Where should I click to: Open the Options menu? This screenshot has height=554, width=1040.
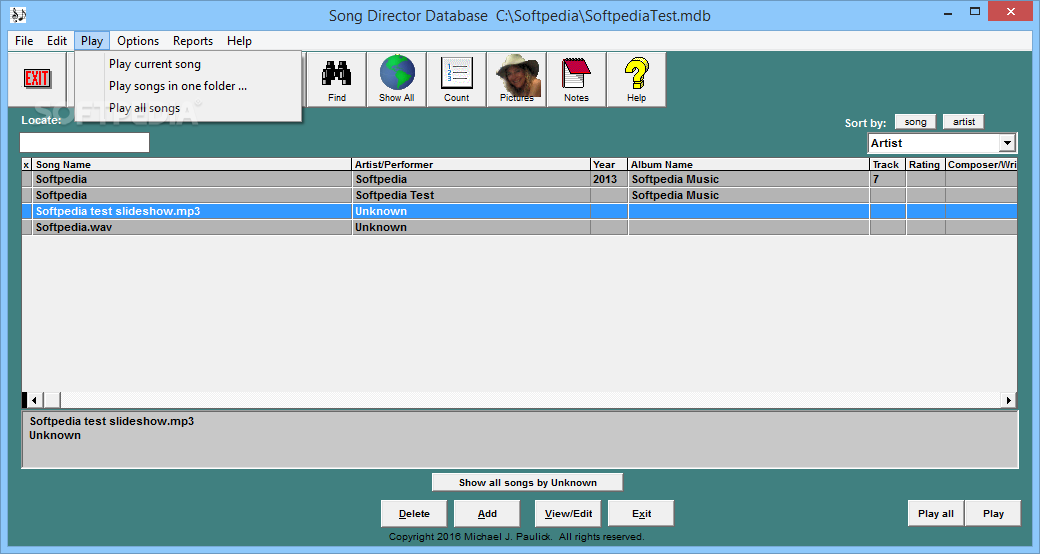click(x=138, y=40)
